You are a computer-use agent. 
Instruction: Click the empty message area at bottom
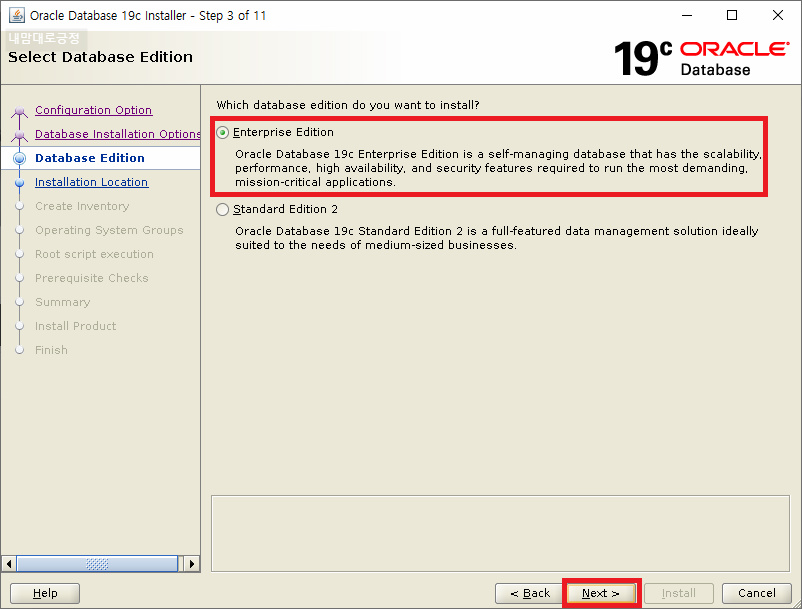click(500, 533)
